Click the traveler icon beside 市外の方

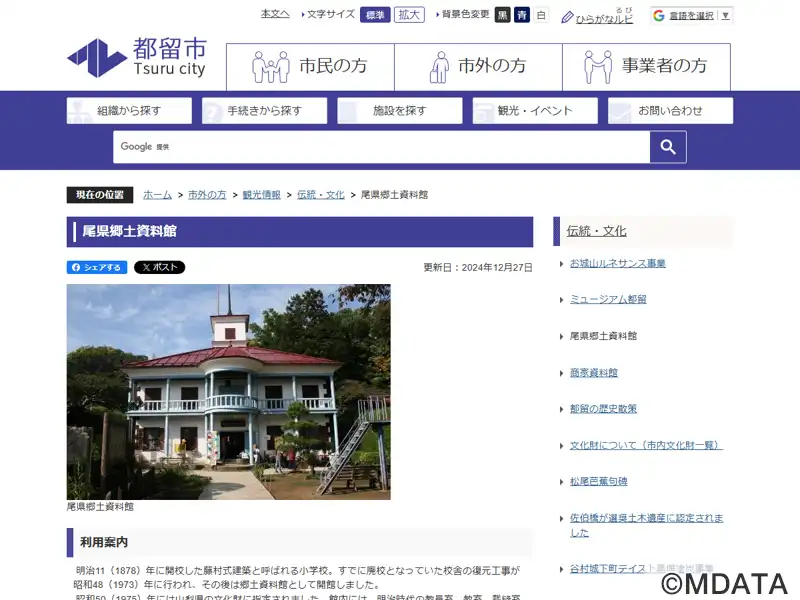point(439,66)
